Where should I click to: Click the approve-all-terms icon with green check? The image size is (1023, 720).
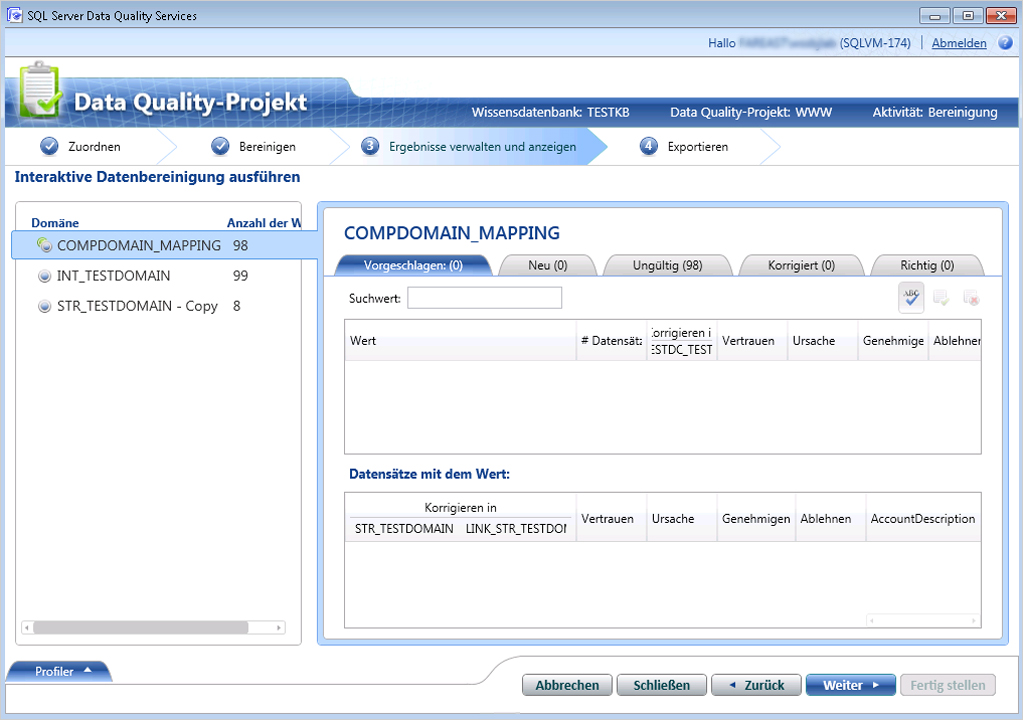pos(942,297)
